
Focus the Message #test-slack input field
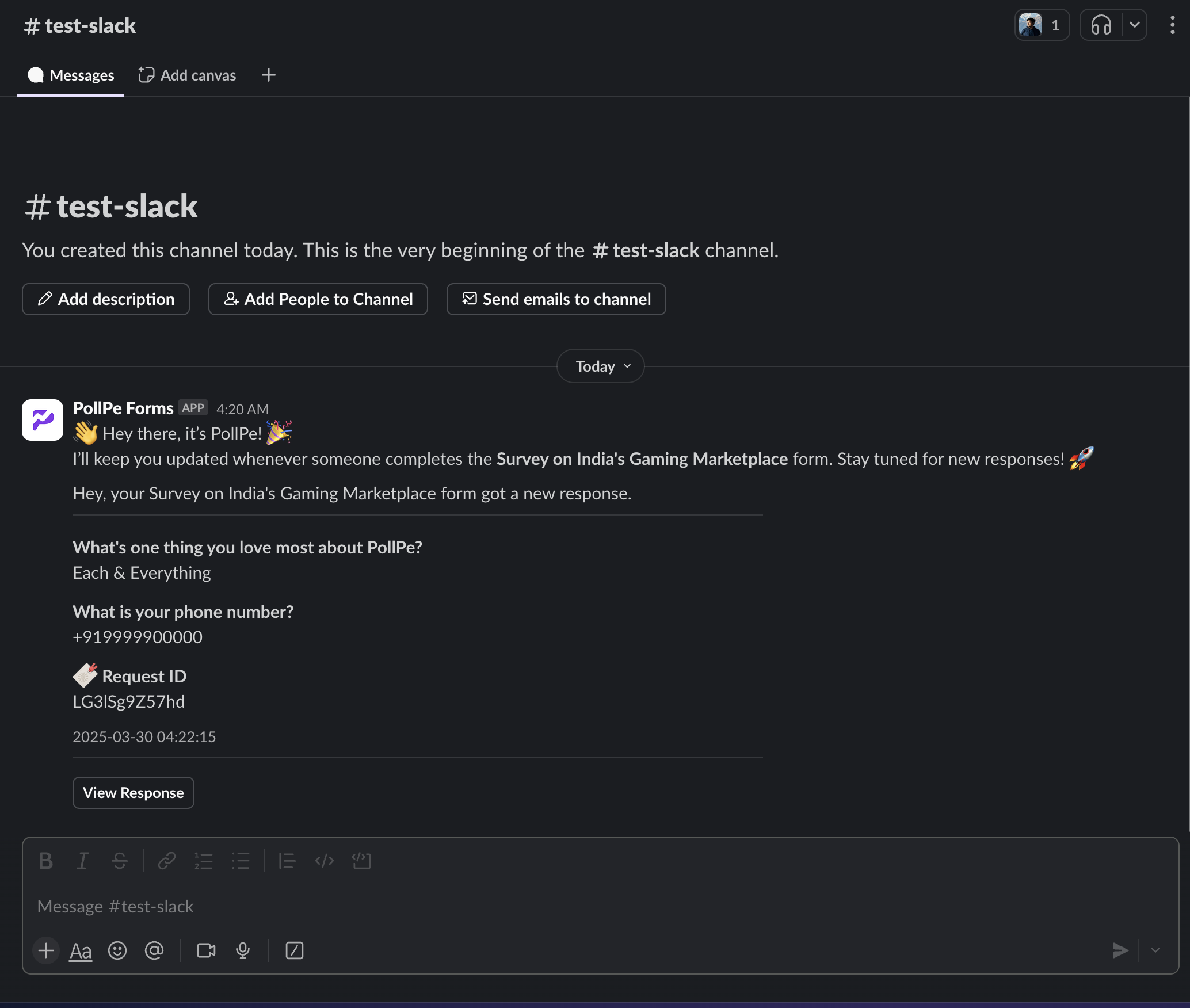(x=601, y=907)
